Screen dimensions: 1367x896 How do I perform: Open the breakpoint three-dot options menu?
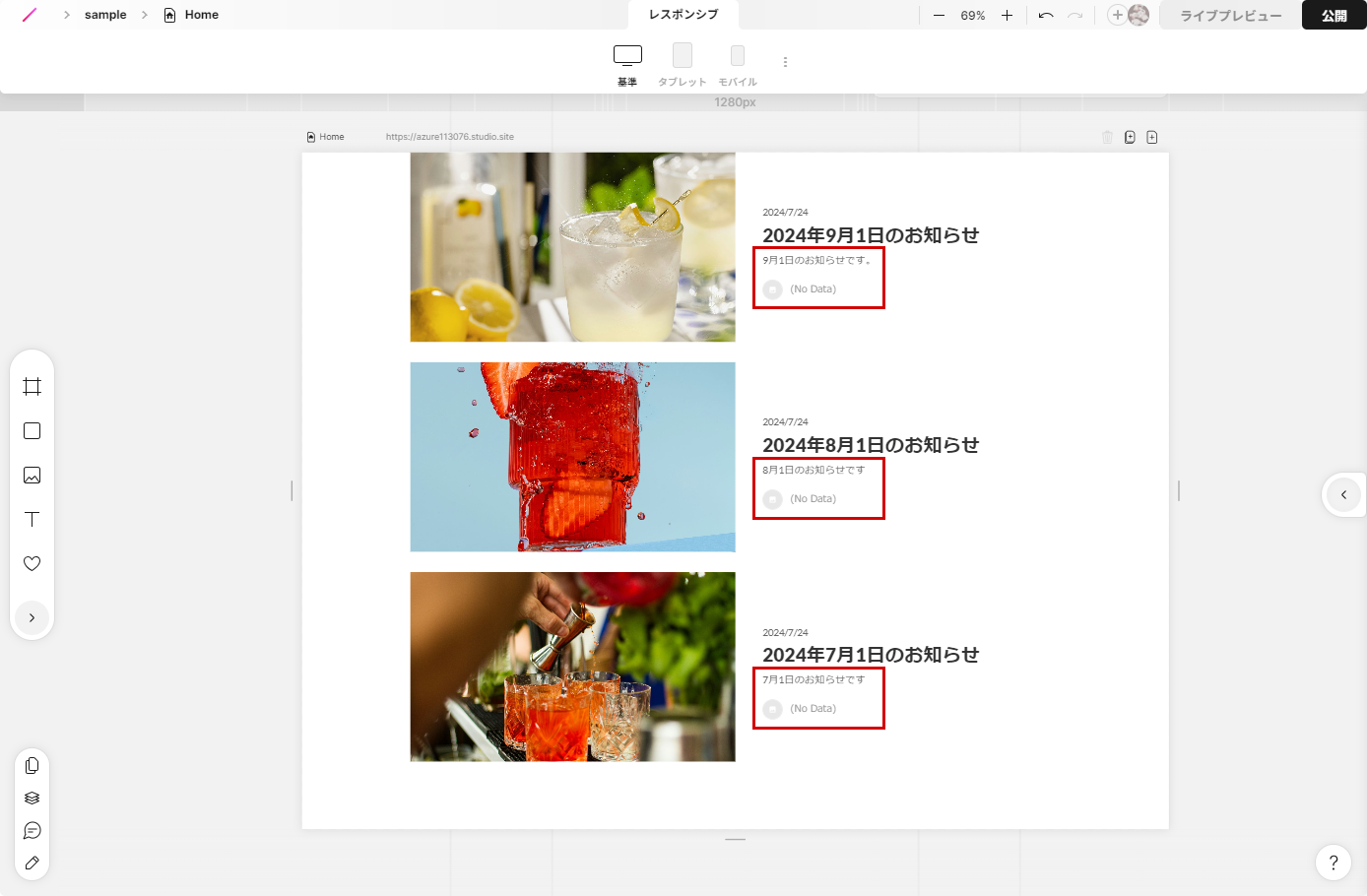click(785, 62)
